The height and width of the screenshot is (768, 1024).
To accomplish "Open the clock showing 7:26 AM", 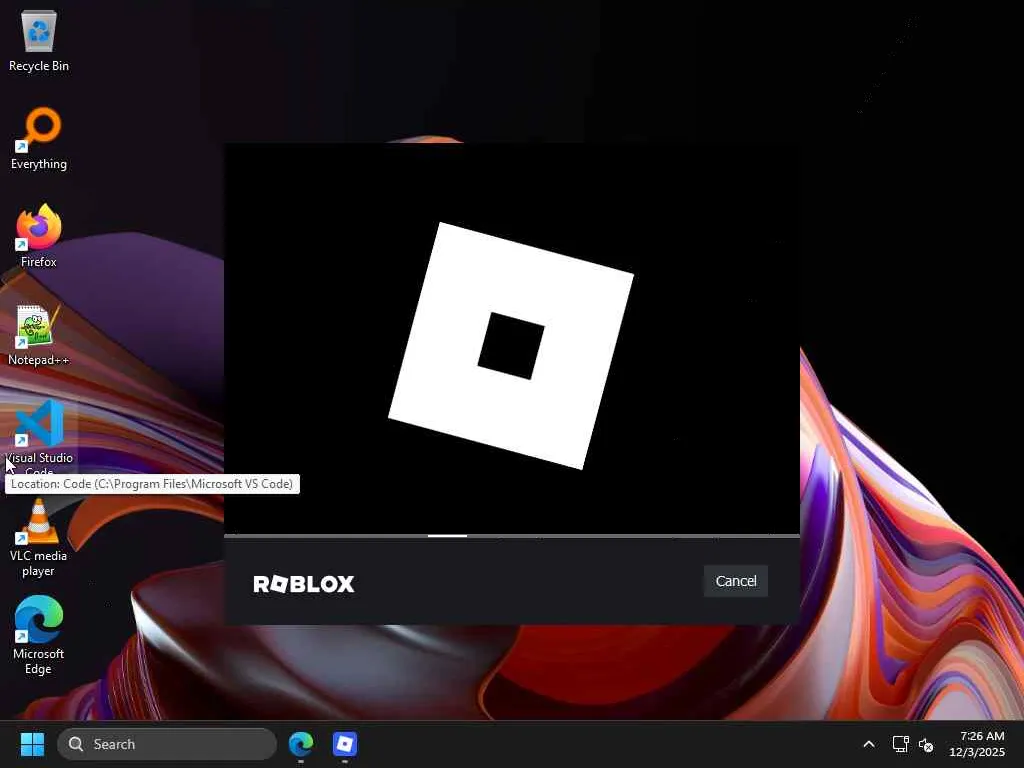I will (977, 744).
